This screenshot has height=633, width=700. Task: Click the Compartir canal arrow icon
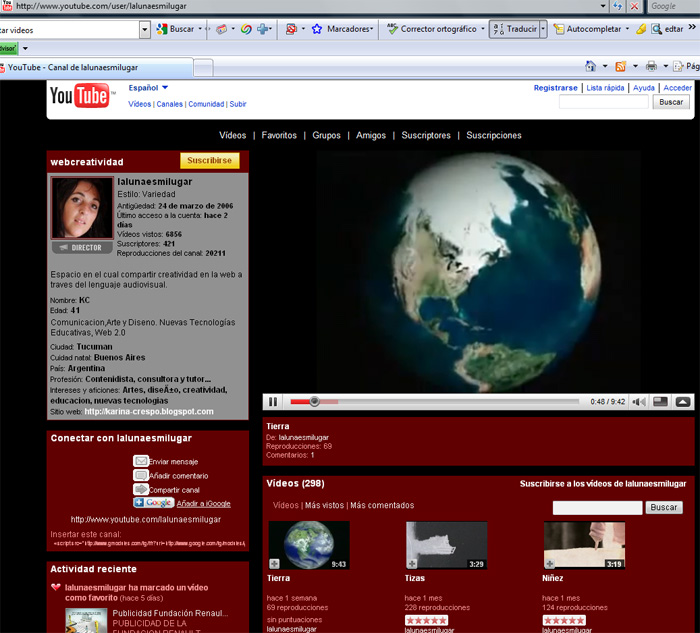coord(141,489)
